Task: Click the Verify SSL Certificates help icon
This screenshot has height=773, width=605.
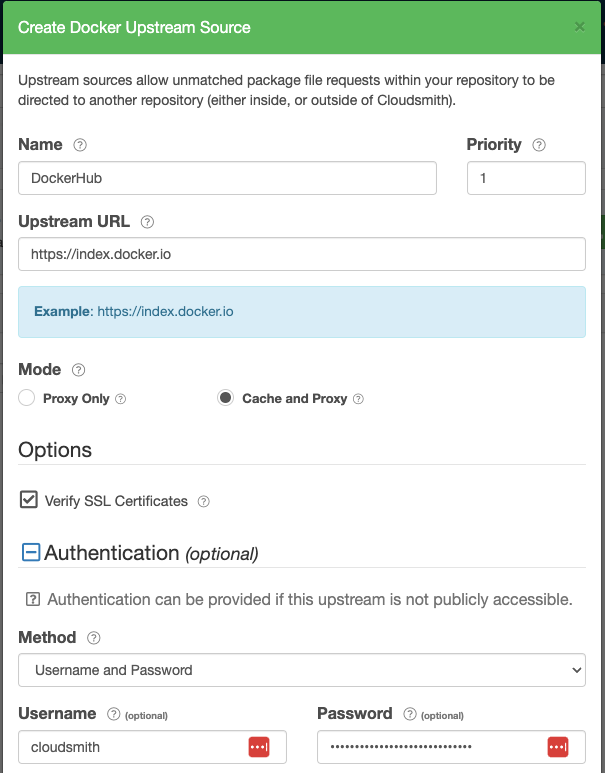Action: 204,501
